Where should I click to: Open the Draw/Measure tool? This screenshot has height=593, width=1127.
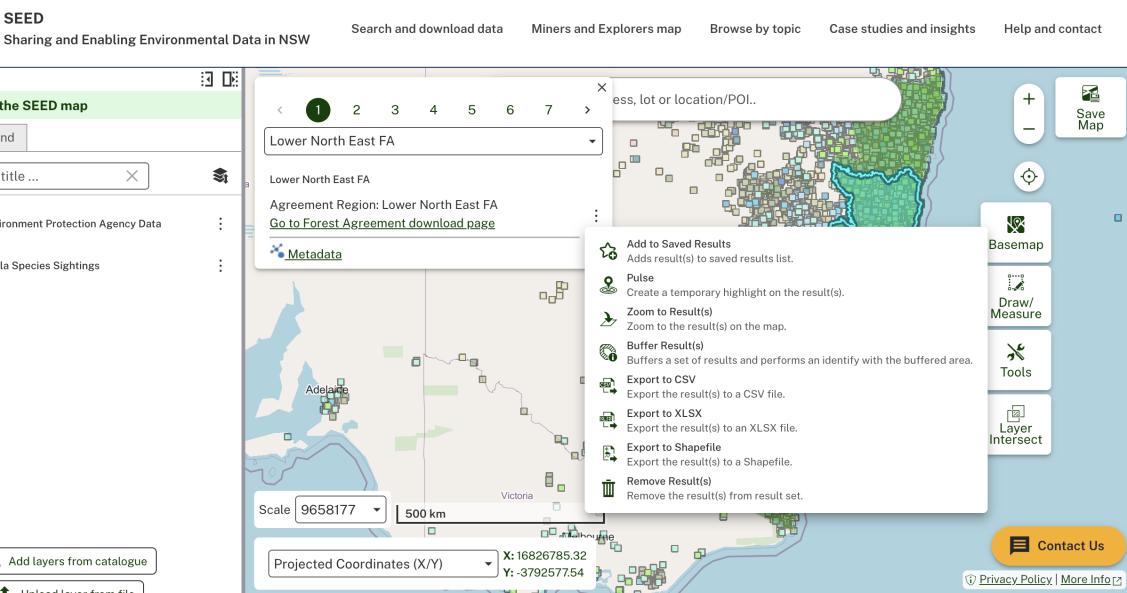1015,296
